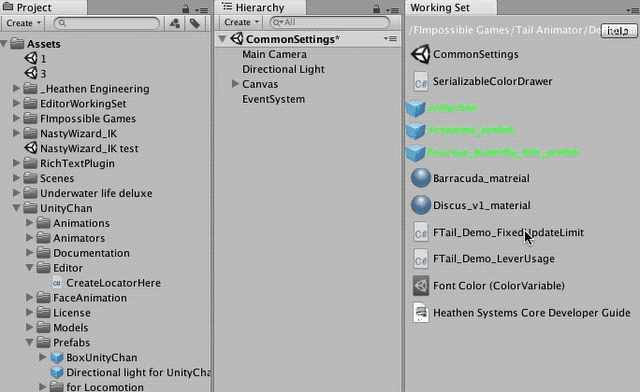640x392 pixels.
Task: Select the SerializableColorDrawer script icon
Action: coord(420,81)
